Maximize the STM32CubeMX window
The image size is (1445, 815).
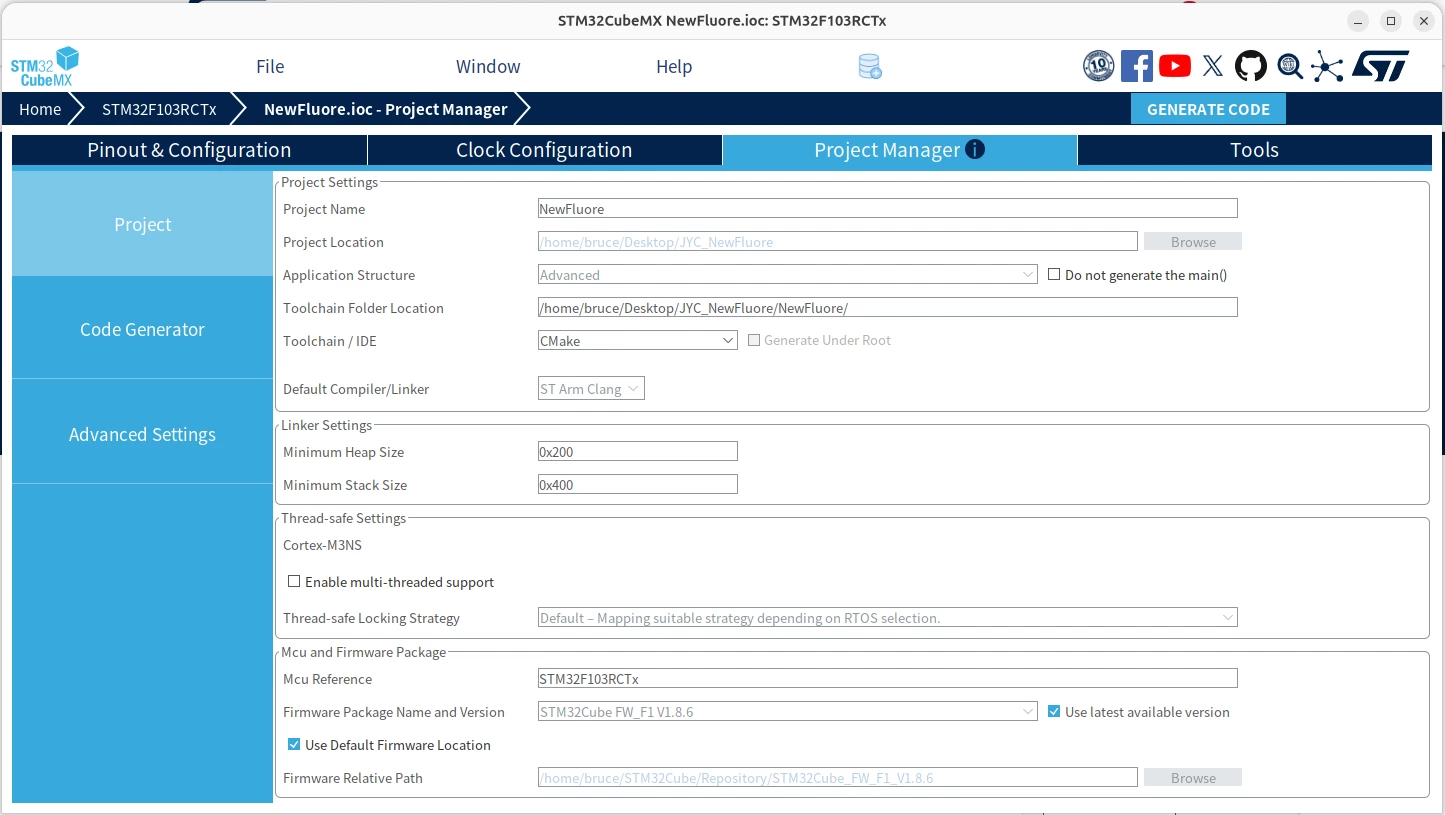pyautogui.click(x=1391, y=21)
